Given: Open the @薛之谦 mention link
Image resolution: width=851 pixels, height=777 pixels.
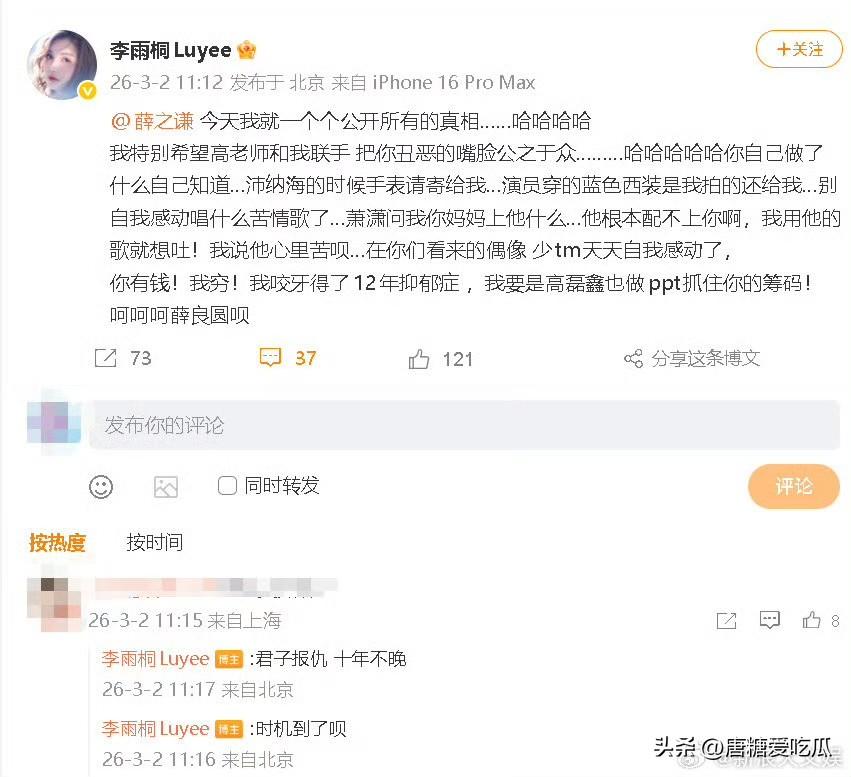Looking at the screenshot, I should [x=152, y=120].
